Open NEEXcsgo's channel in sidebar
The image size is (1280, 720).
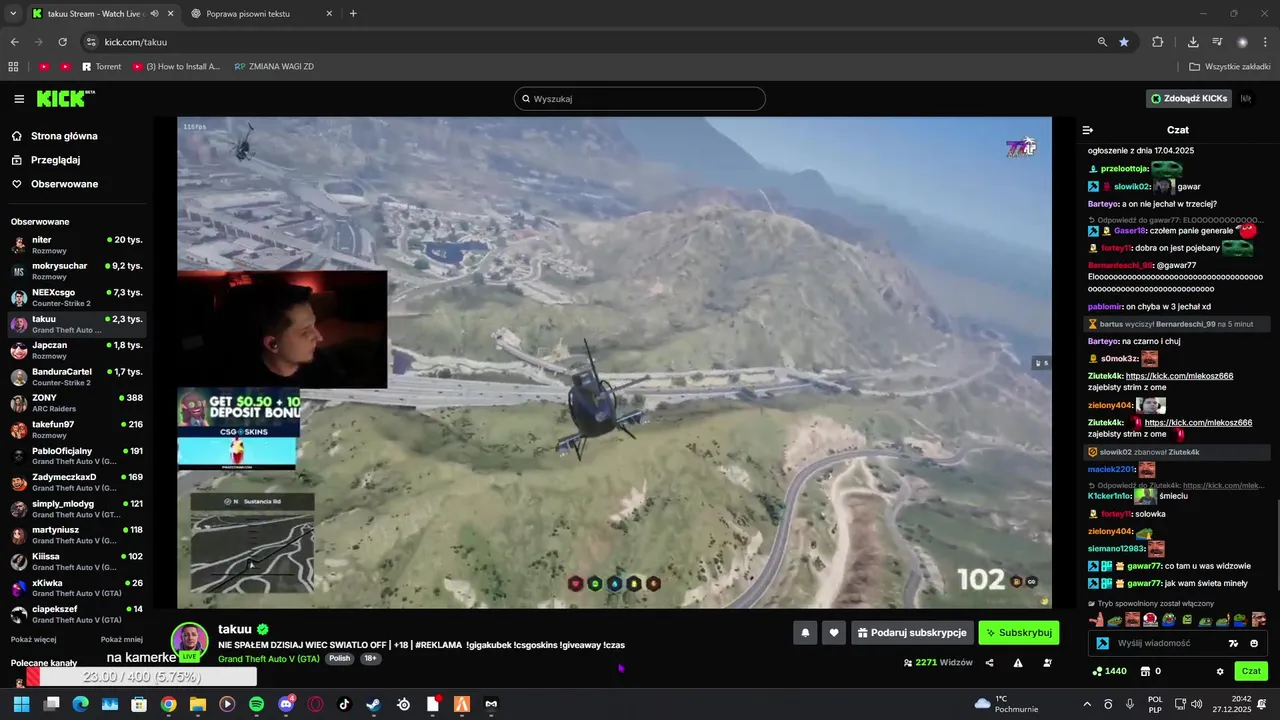click(x=77, y=298)
